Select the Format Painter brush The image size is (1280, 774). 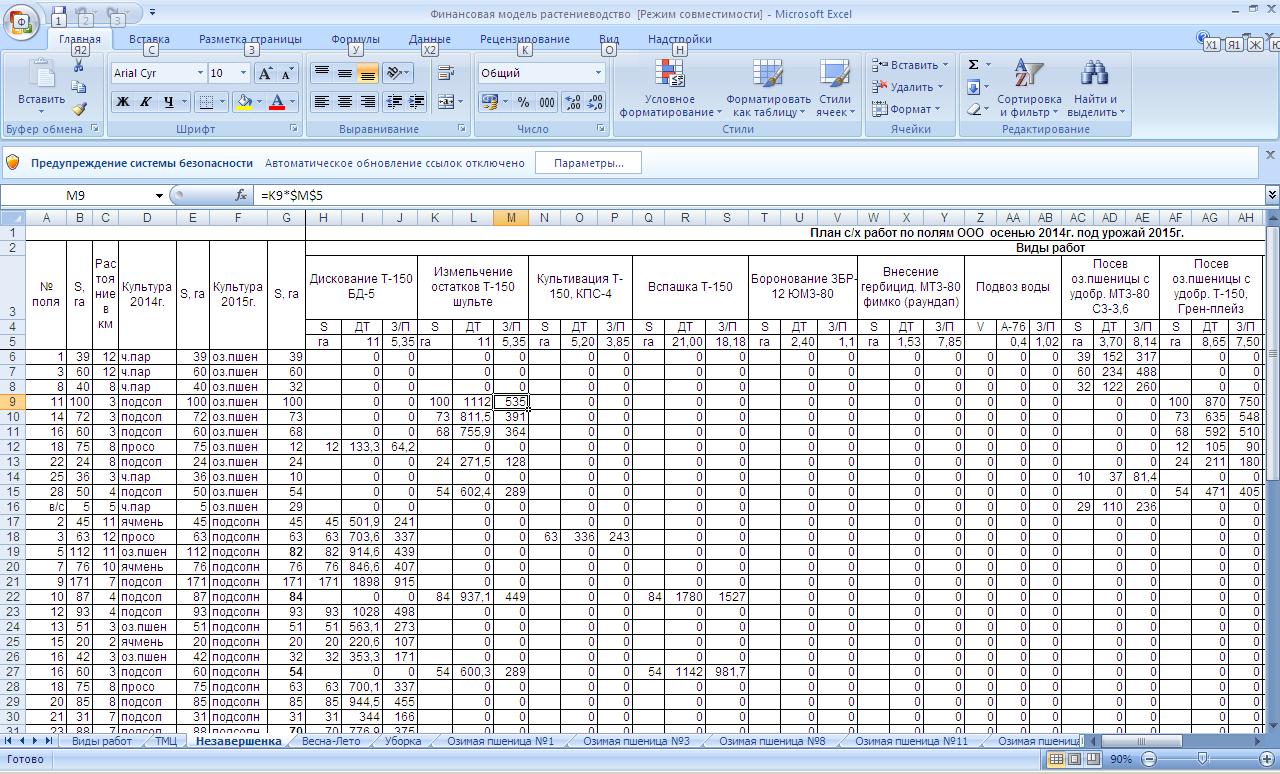point(79,109)
